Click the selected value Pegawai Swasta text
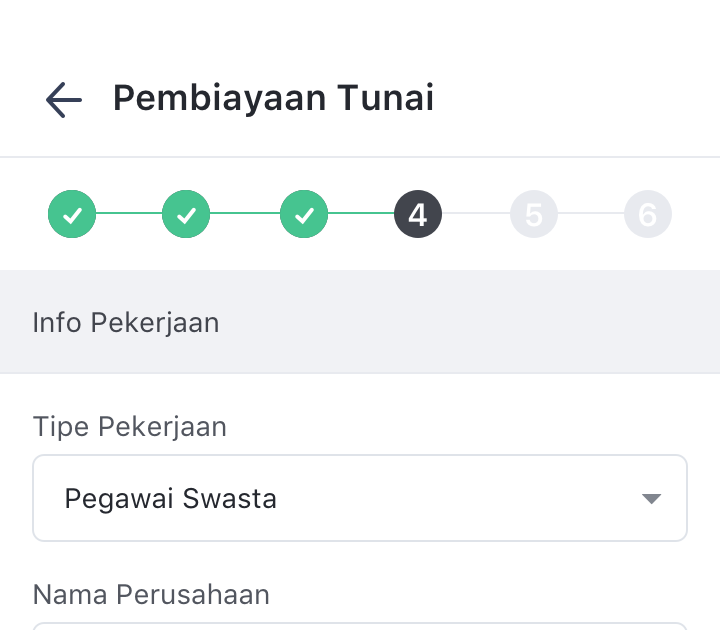 (170, 498)
